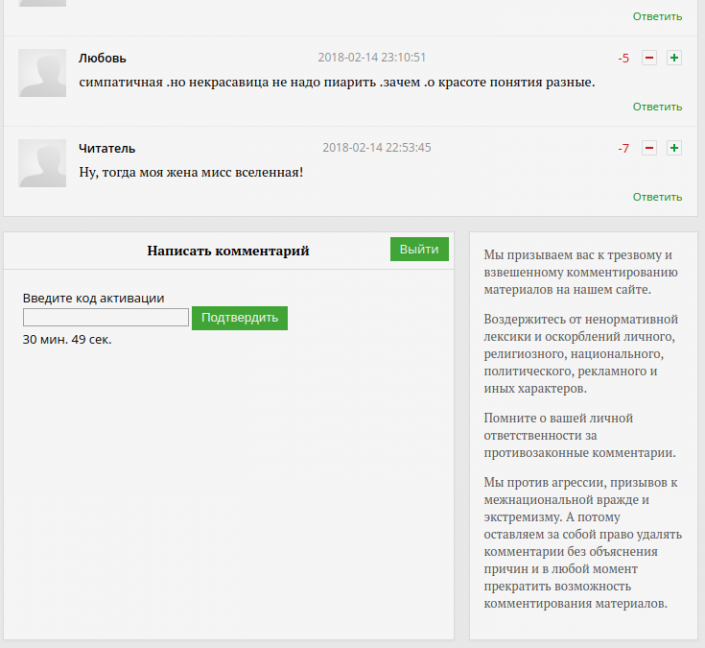Upvote Читатель's comment with the plus icon
The image size is (705, 648).
pos(674,148)
